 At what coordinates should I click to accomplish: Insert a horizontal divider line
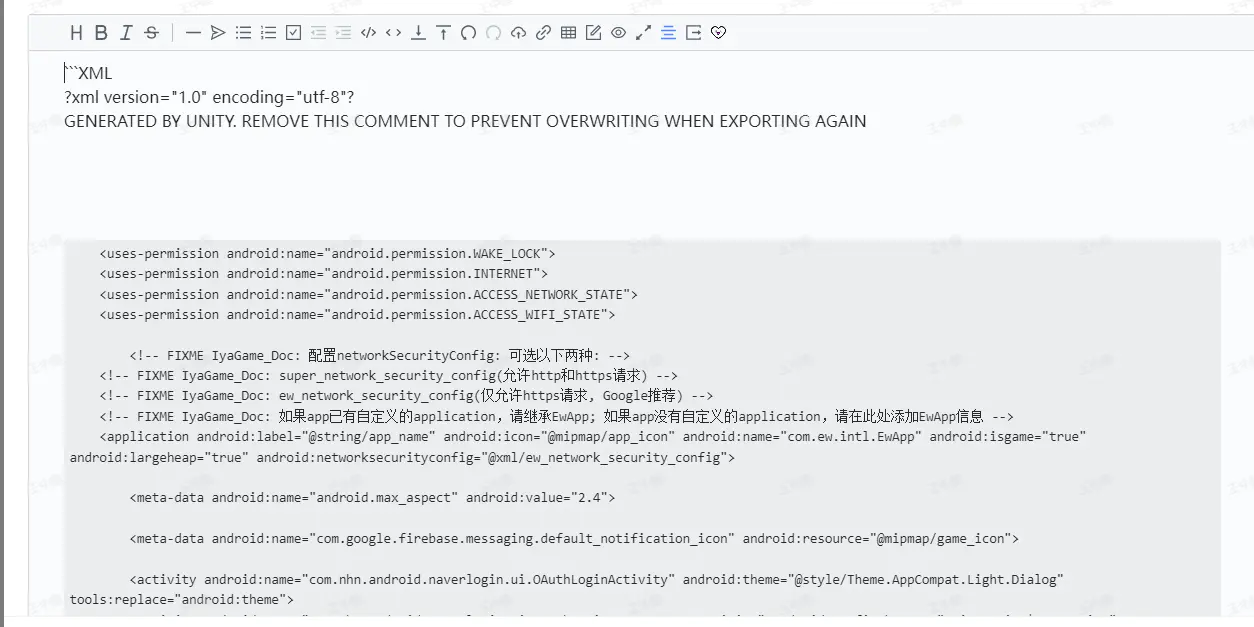click(x=193, y=33)
